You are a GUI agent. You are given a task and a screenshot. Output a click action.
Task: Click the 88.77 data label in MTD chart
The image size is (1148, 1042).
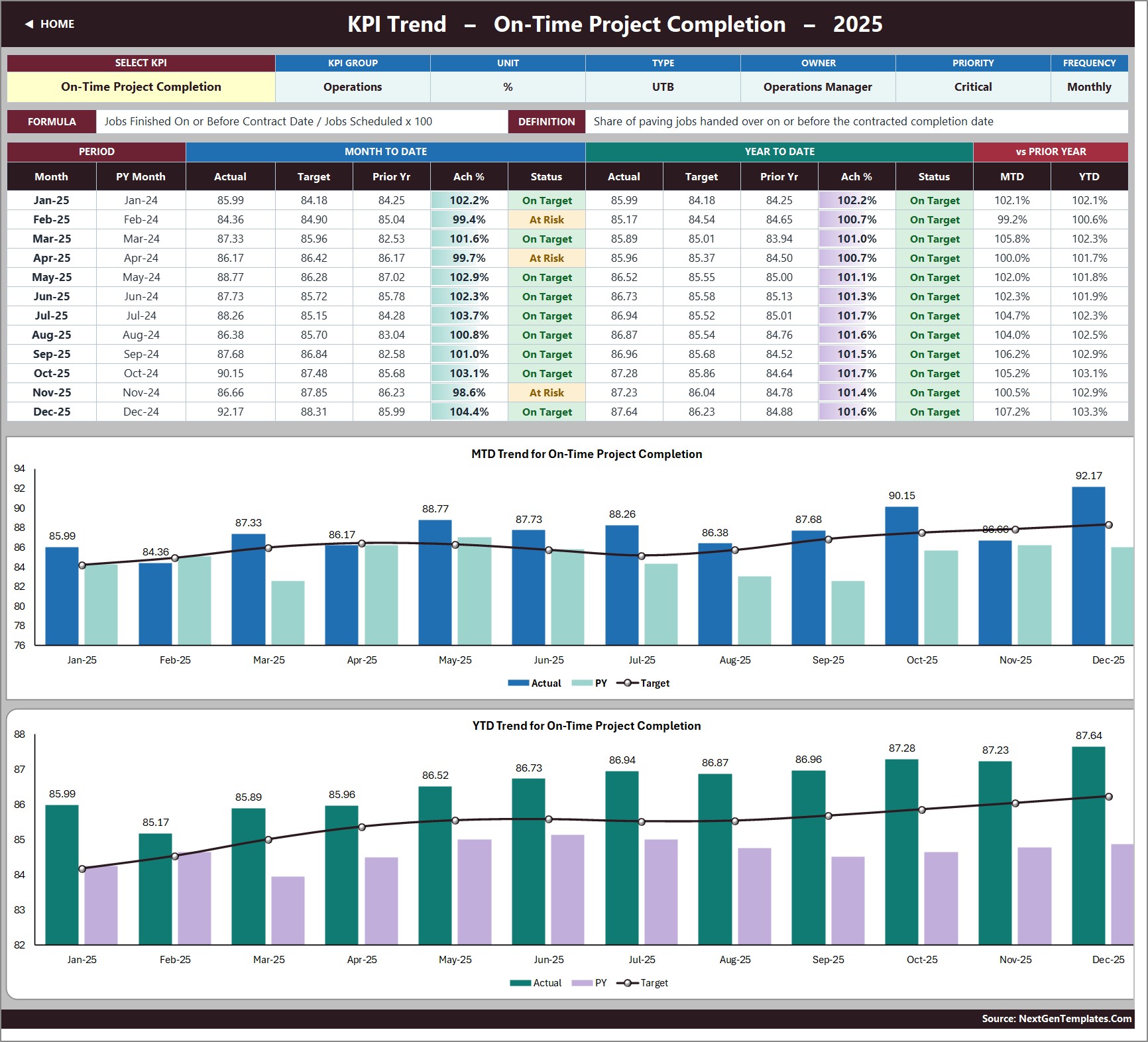point(435,509)
